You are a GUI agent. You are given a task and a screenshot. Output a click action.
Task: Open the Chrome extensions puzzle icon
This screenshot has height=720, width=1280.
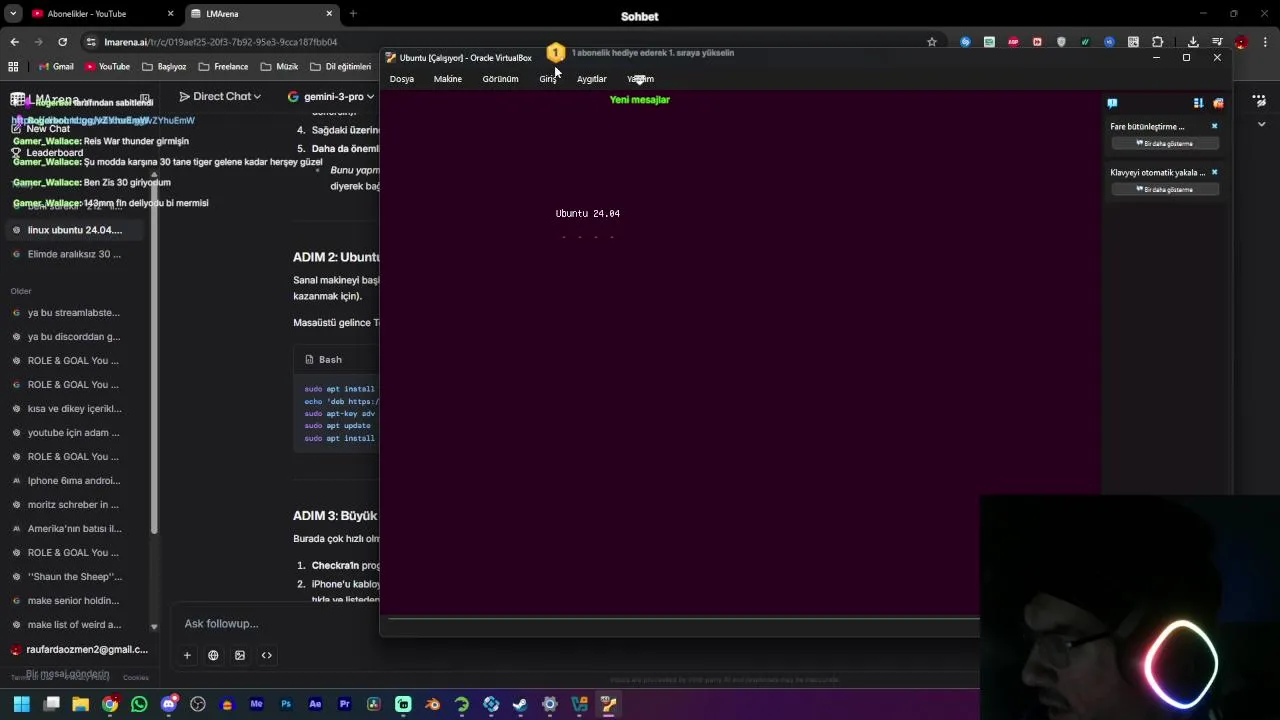(x=1157, y=42)
